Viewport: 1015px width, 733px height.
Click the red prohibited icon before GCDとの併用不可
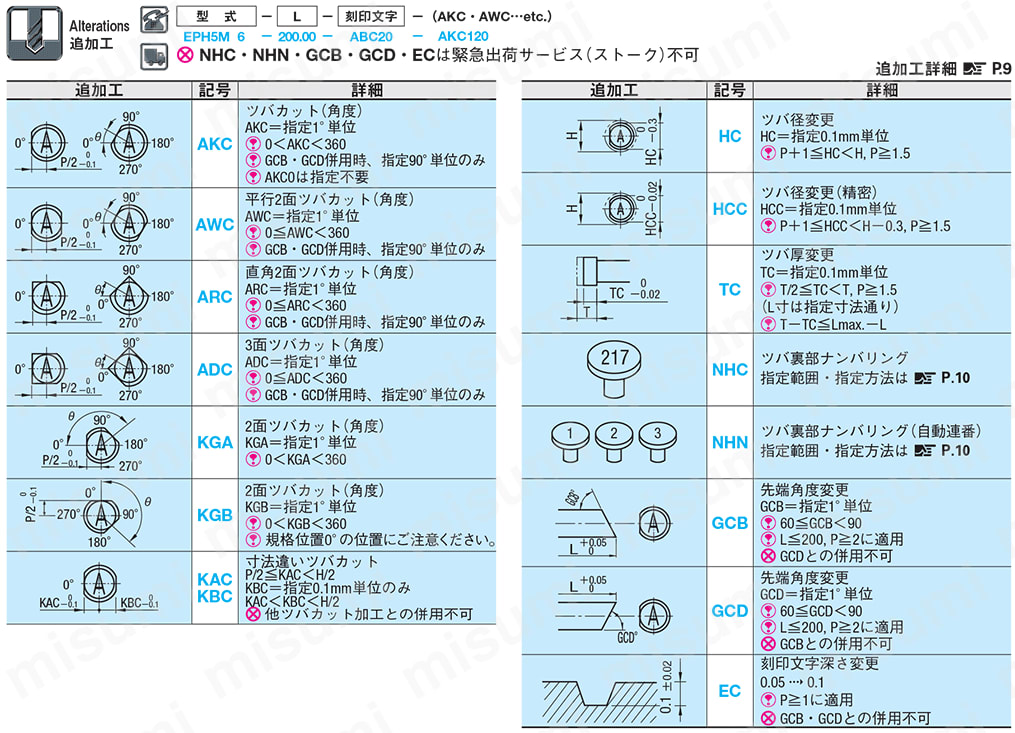[x=768, y=556]
